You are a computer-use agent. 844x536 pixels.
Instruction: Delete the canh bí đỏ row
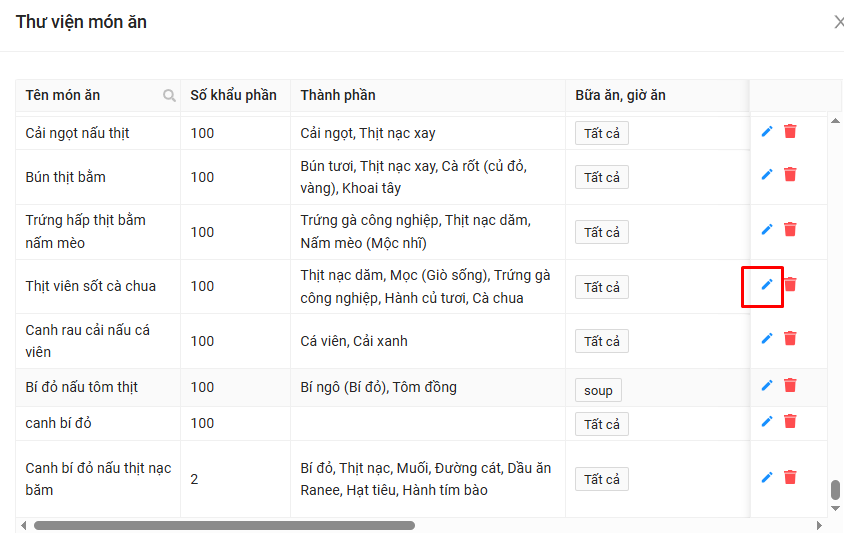790,421
